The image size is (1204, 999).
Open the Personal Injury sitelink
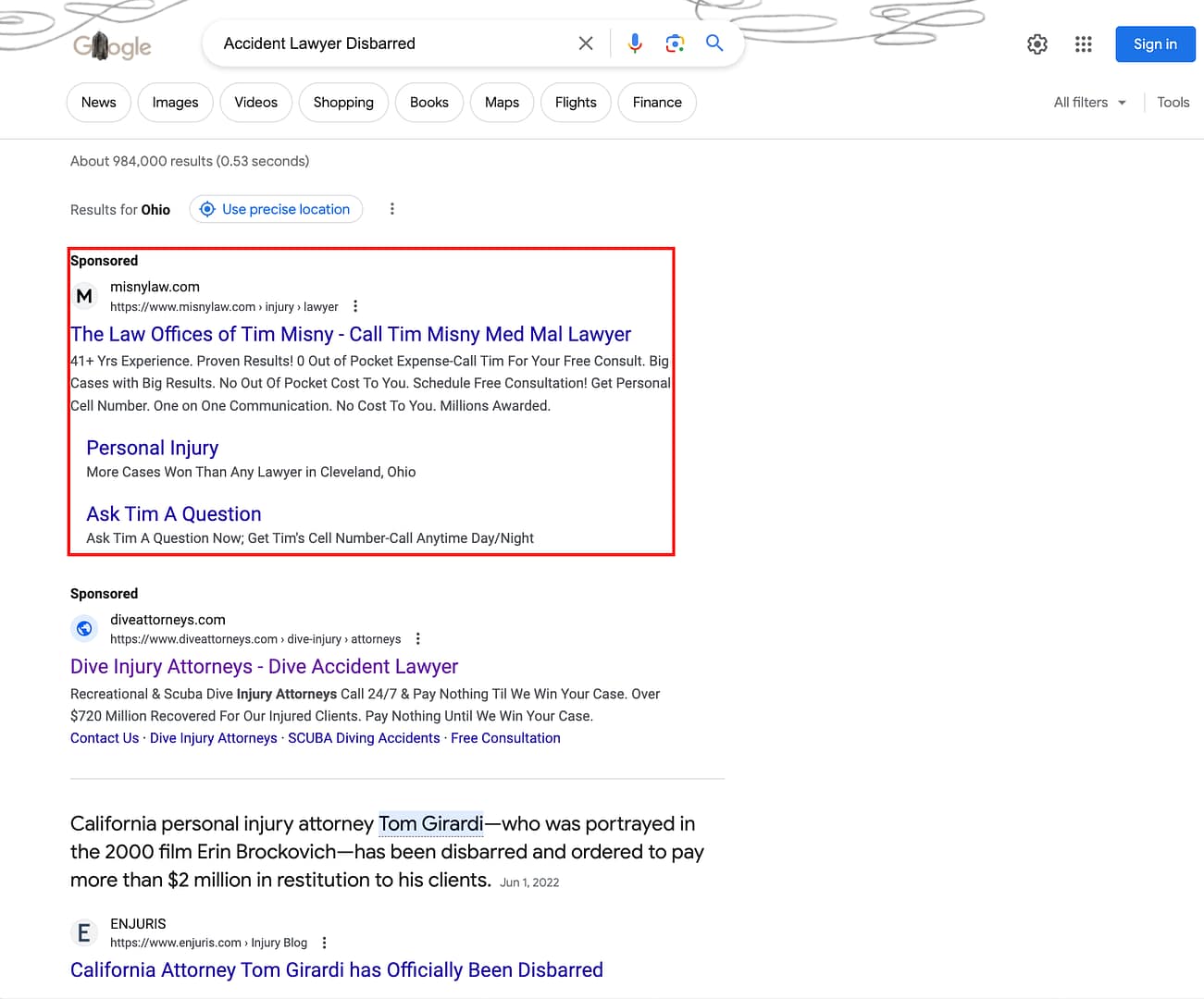pyautogui.click(x=153, y=448)
